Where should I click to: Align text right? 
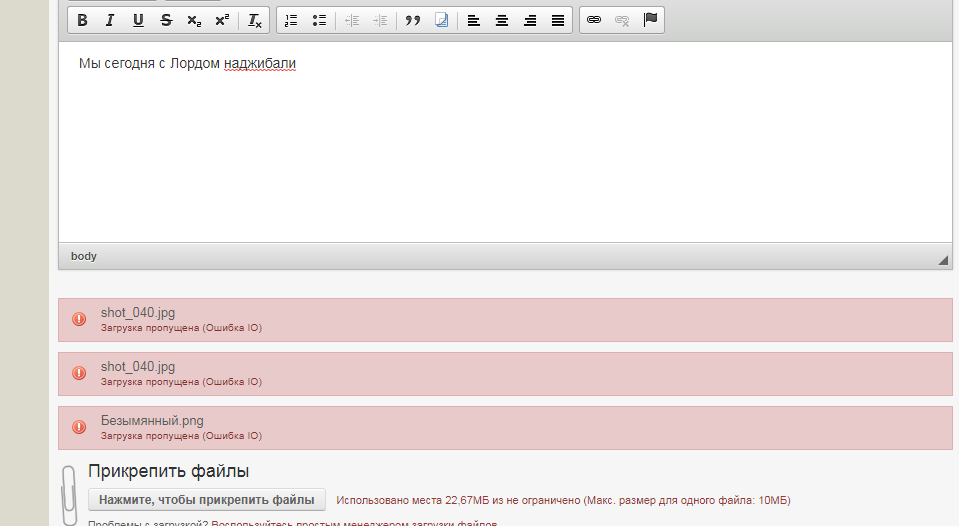[x=530, y=20]
